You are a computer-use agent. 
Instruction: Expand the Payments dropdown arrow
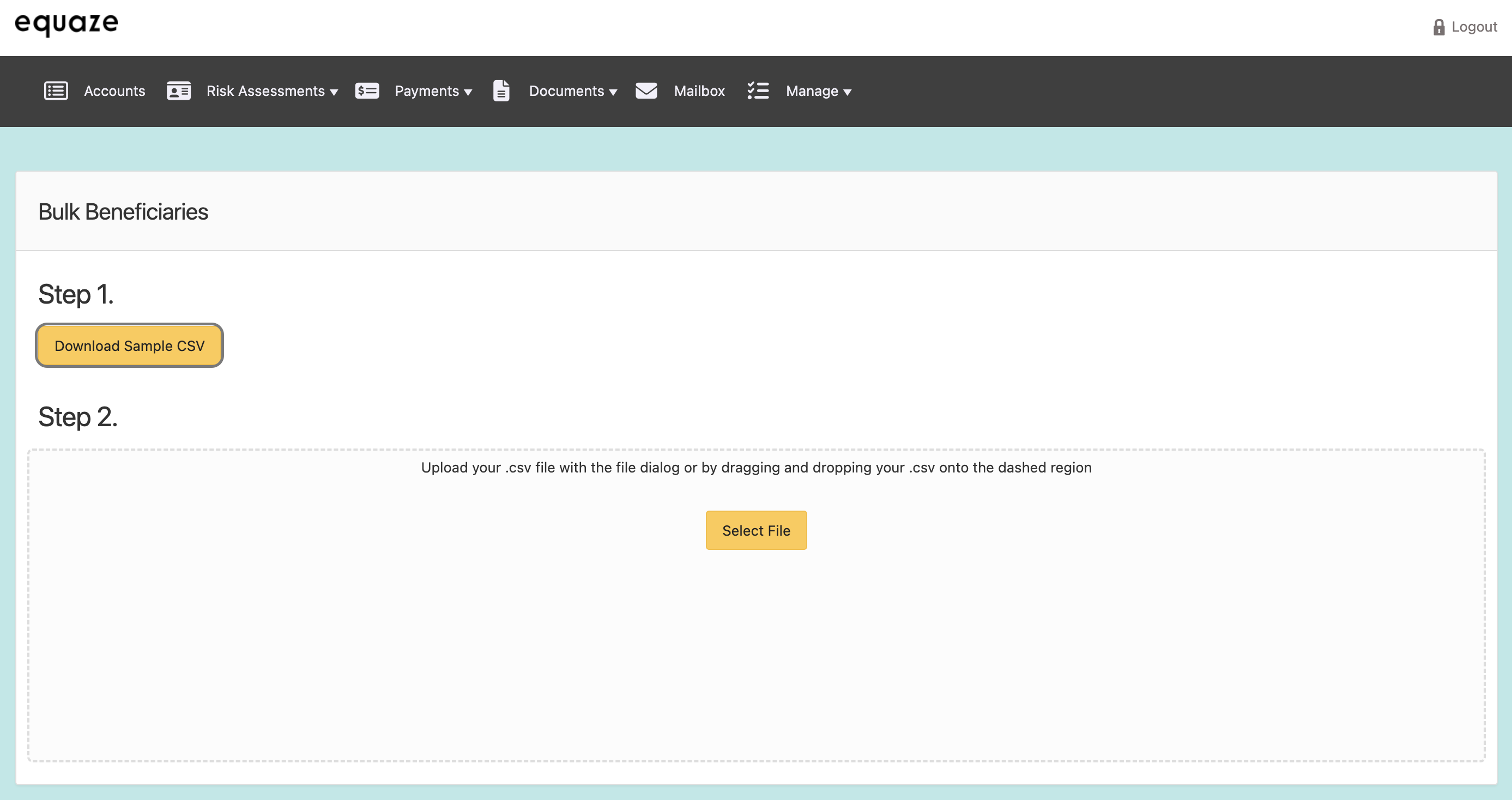[468, 92]
